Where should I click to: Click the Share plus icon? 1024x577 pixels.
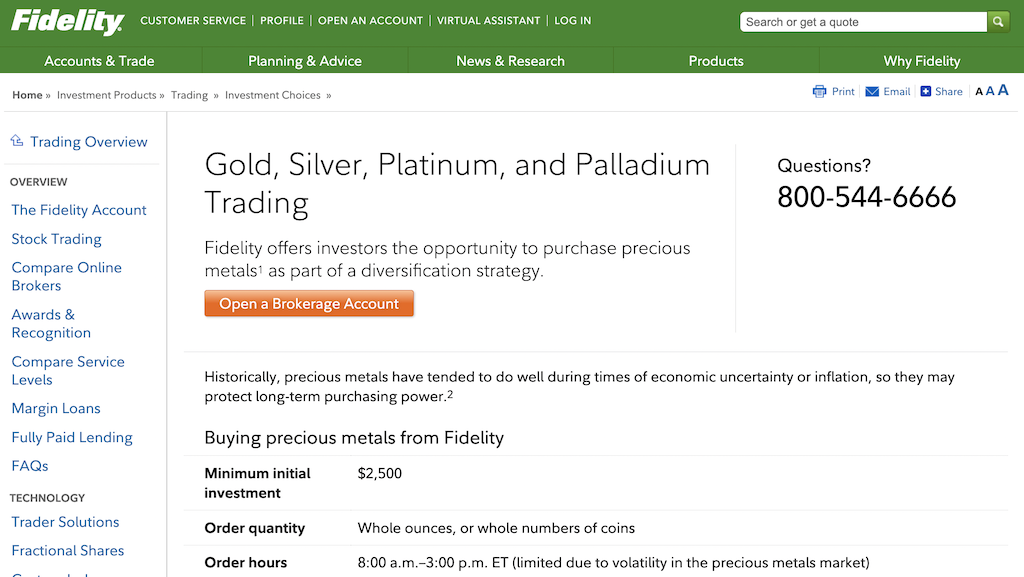pos(925,91)
